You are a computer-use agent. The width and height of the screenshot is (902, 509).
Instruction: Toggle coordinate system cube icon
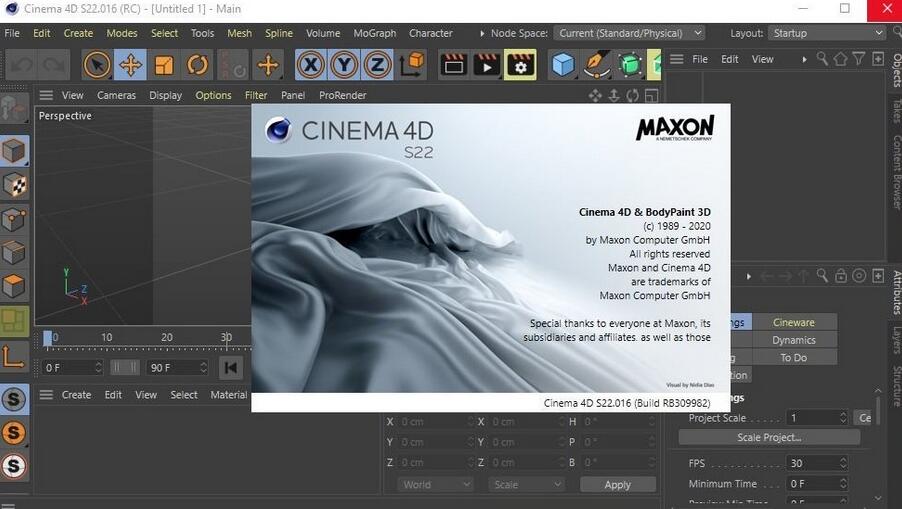412,64
